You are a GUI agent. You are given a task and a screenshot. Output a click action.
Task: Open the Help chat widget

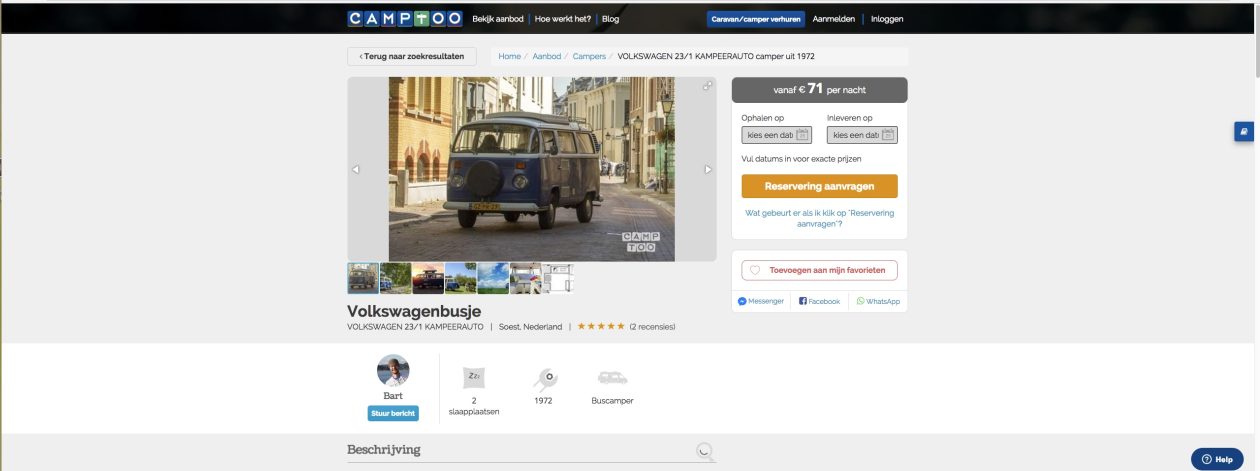(x=1216, y=459)
